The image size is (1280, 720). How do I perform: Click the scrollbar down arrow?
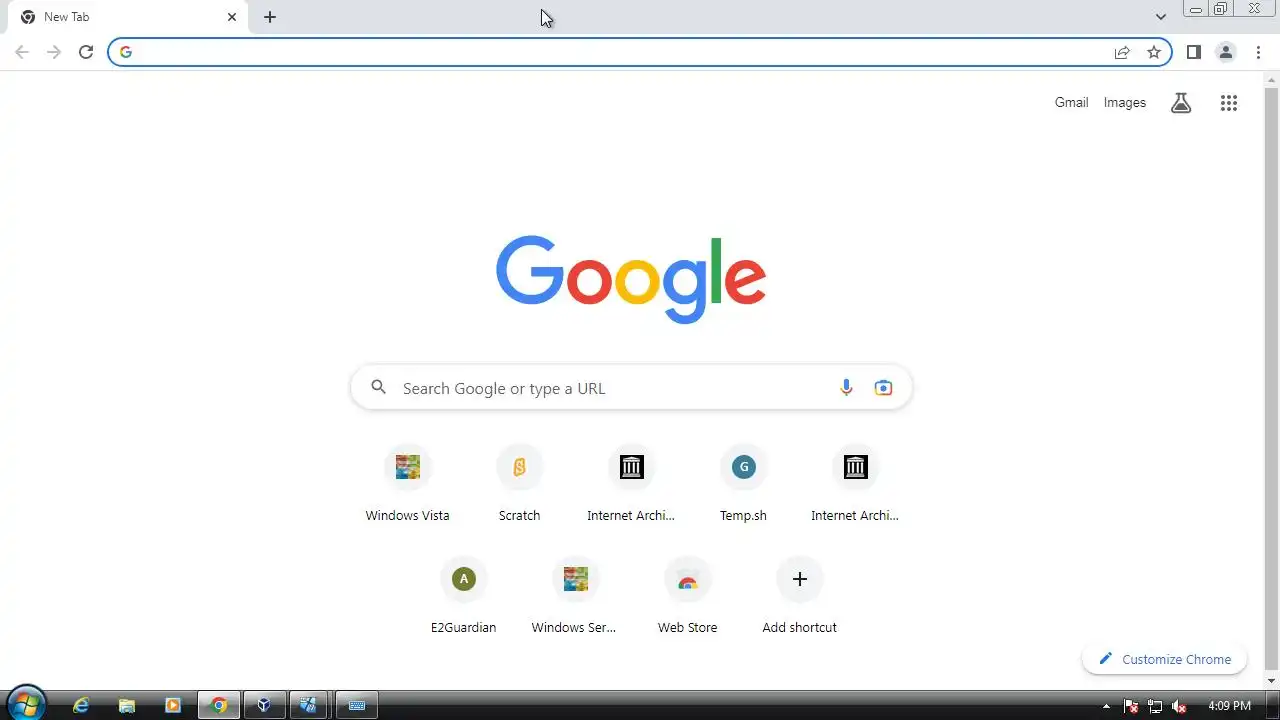click(x=1272, y=681)
